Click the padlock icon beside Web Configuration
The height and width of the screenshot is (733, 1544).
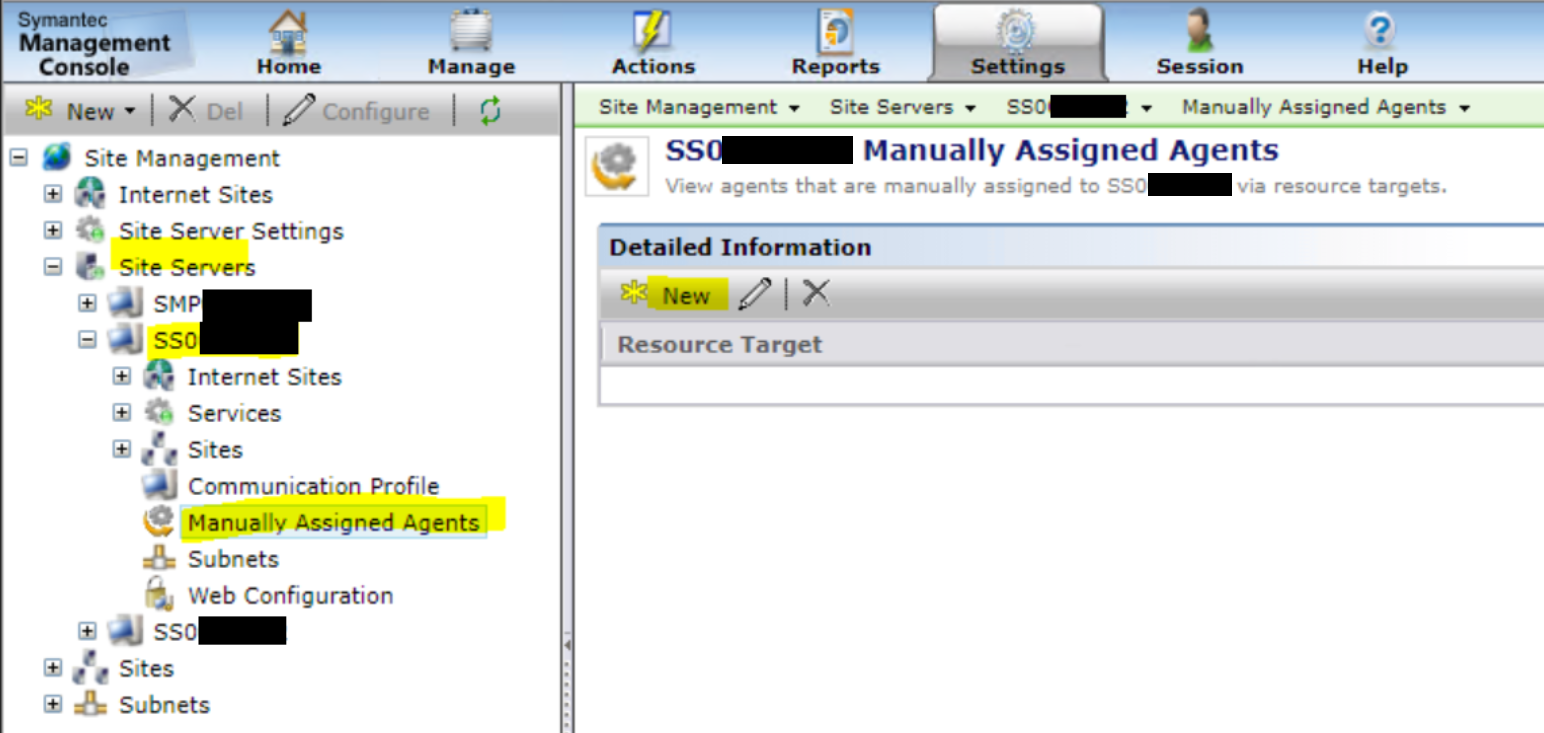click(159, 594)
